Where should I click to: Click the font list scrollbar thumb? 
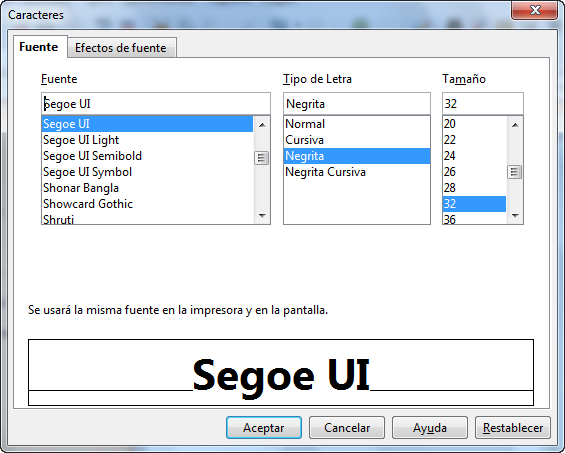(262, 158)
